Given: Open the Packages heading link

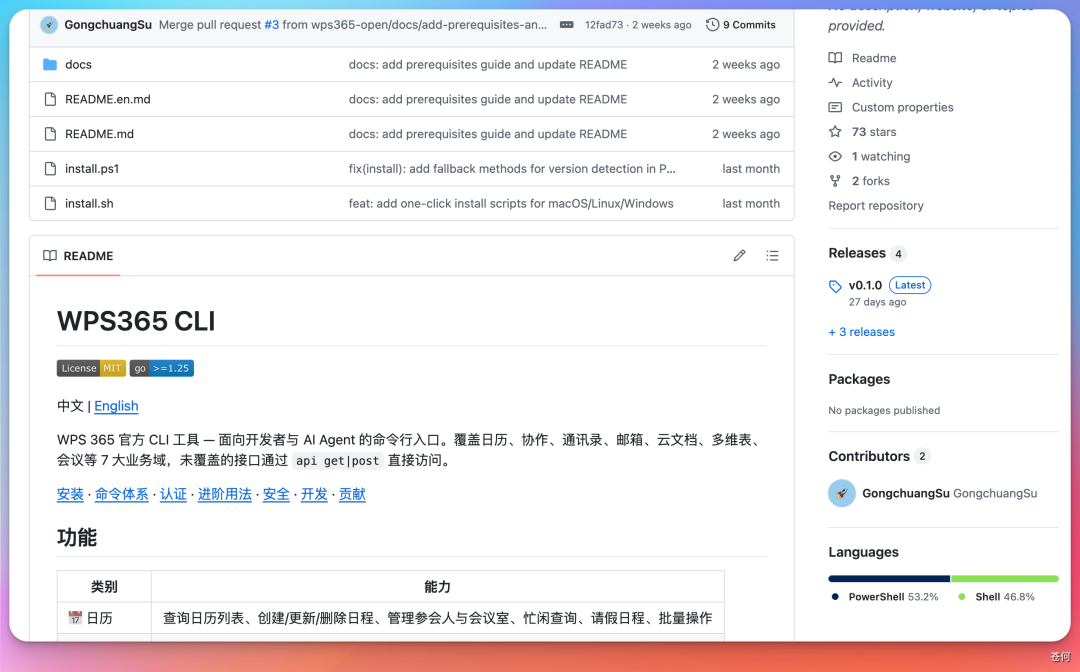Looking at the screenshot, I should pyautogui.click(x=859, y=379).
